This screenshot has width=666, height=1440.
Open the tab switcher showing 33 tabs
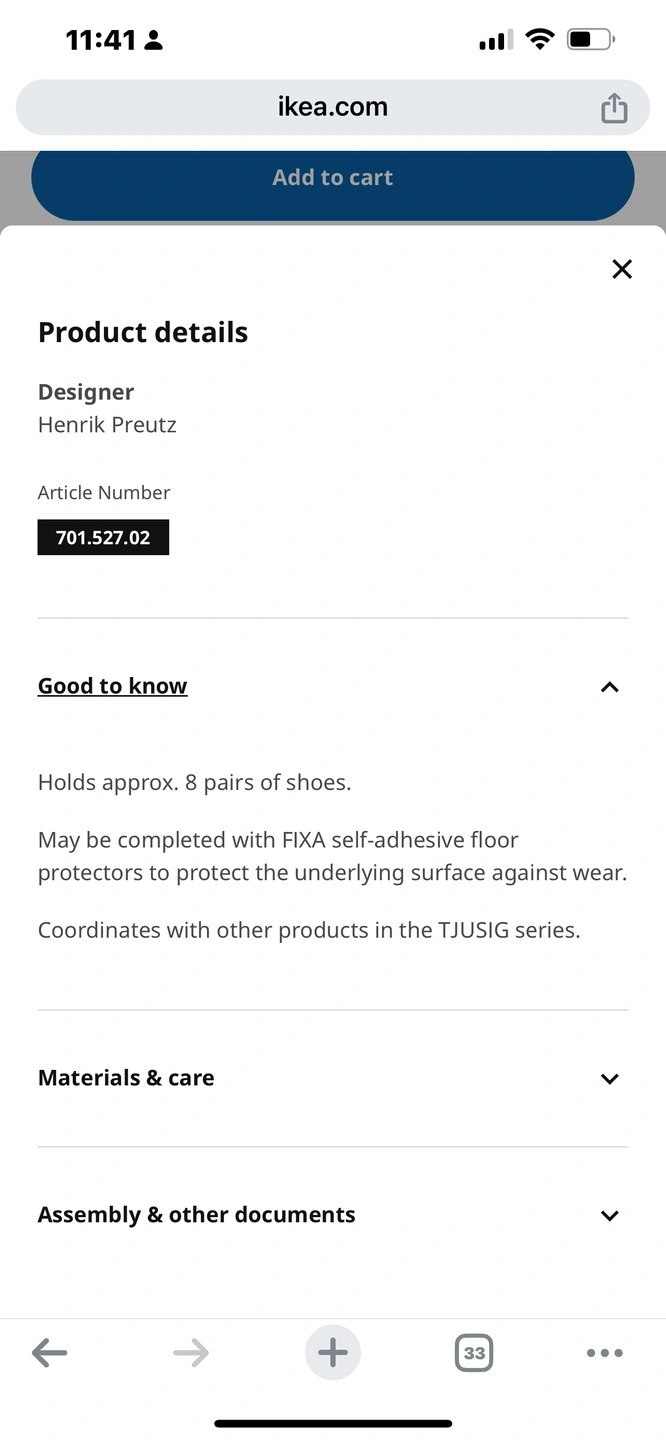[x=474, y=1353]
